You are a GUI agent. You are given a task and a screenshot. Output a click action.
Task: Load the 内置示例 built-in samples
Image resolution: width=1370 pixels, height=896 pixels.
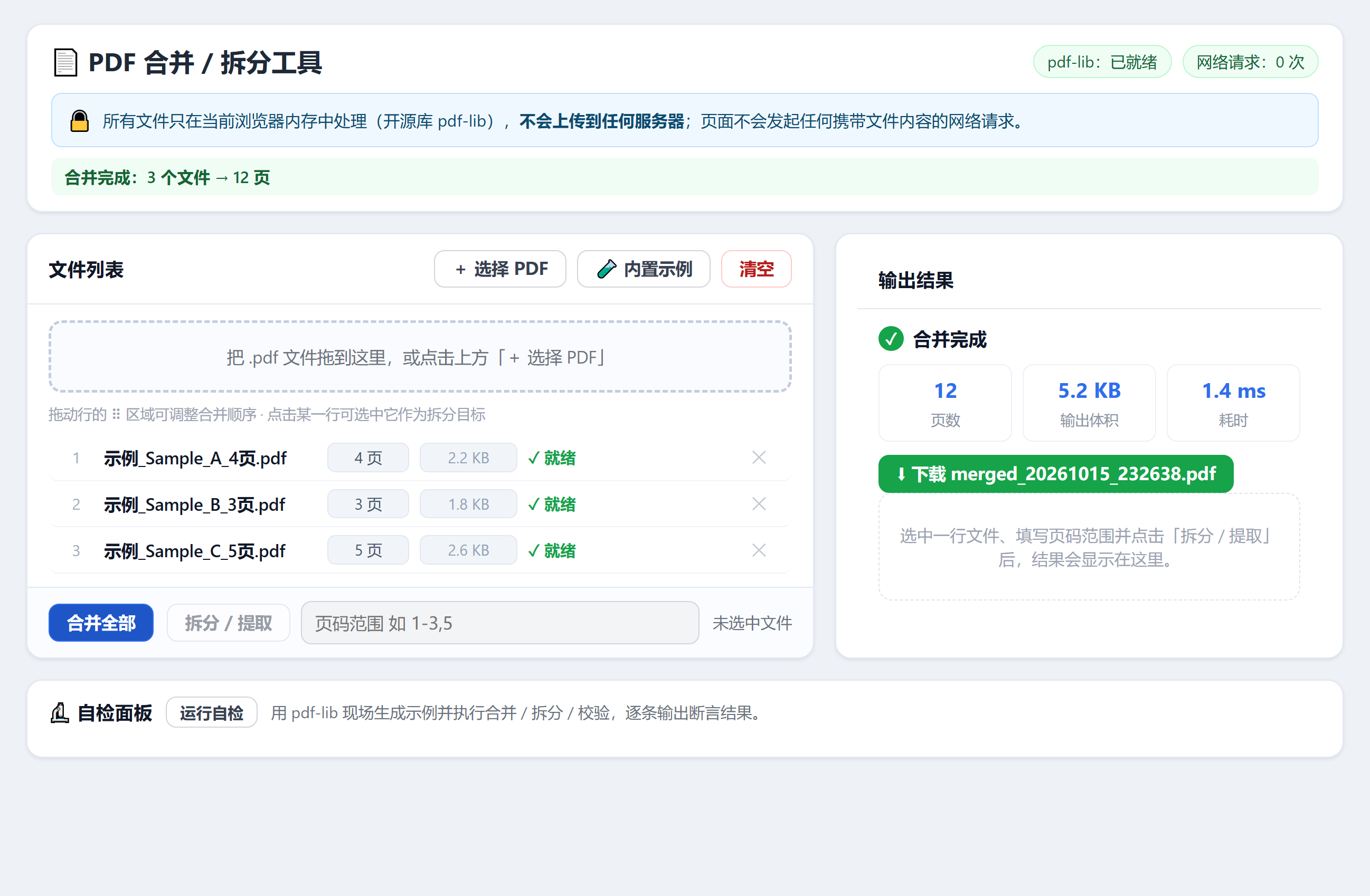click(x=643, y=269)
